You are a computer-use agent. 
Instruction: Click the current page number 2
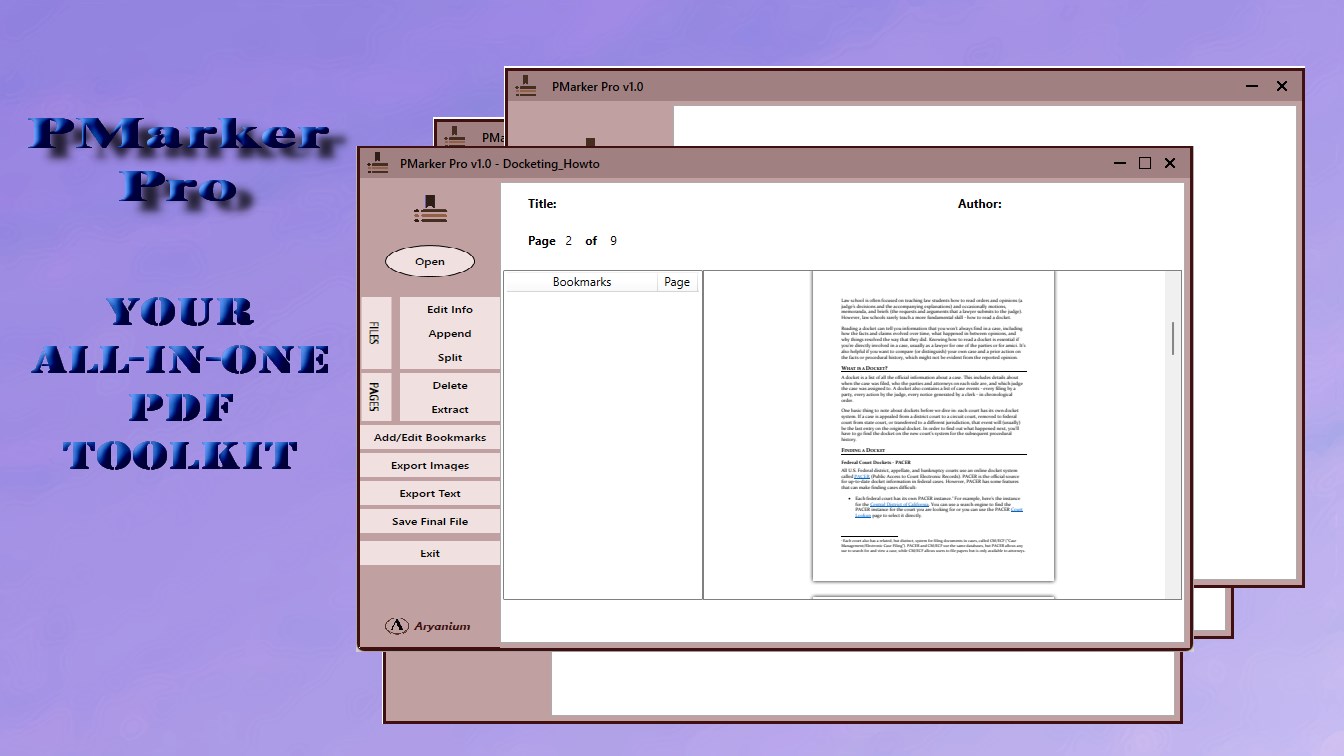[x=569, y=241]
